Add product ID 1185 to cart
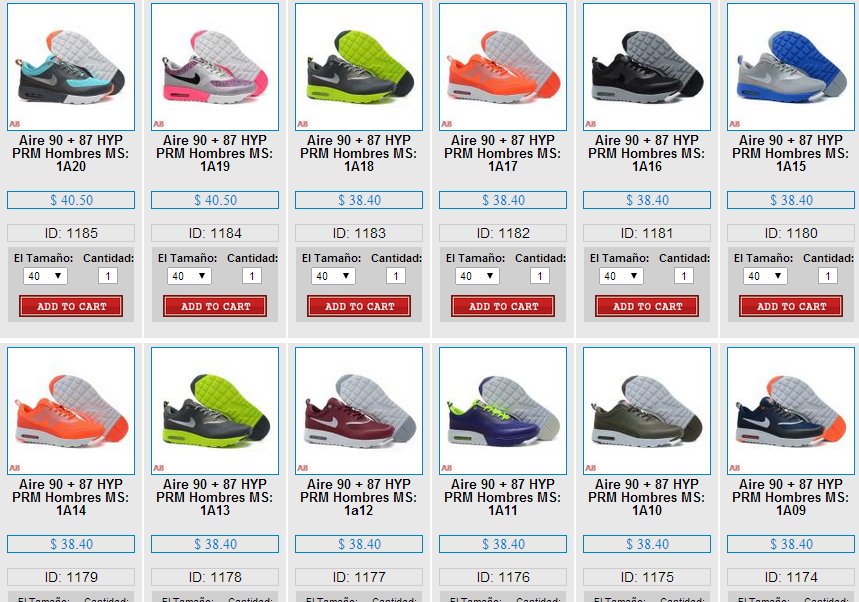The height and width of the screenshot is (602, 859). 71,306
